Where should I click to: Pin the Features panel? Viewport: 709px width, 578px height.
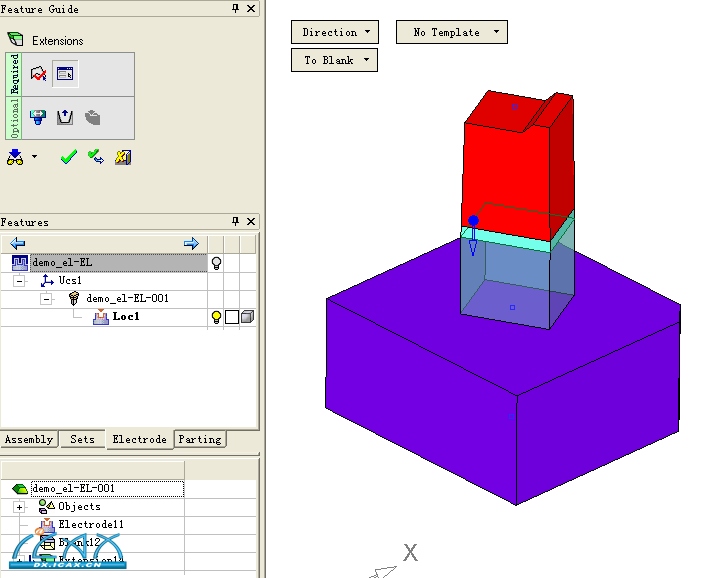pyautogui.click(x=235, y=221)
